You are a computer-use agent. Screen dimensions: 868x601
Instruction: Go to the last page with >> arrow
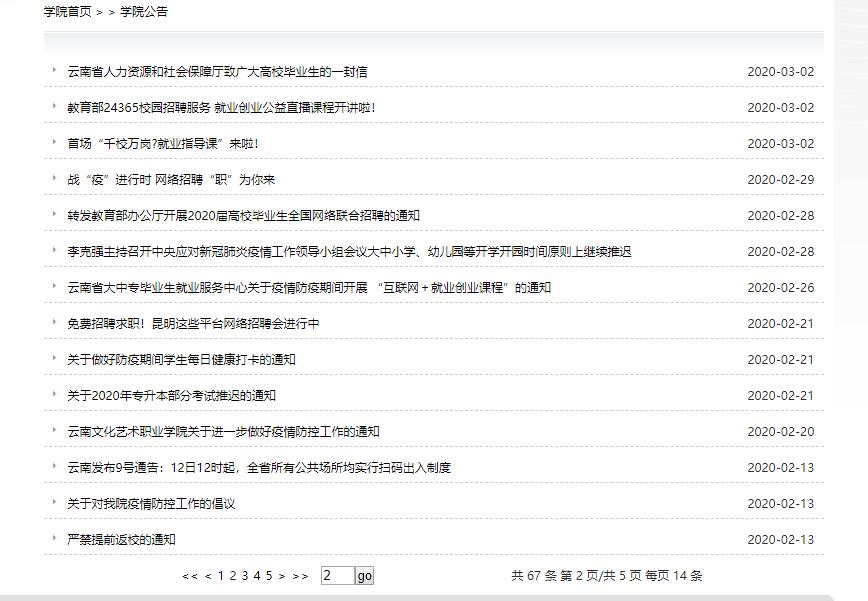(300, 576)
